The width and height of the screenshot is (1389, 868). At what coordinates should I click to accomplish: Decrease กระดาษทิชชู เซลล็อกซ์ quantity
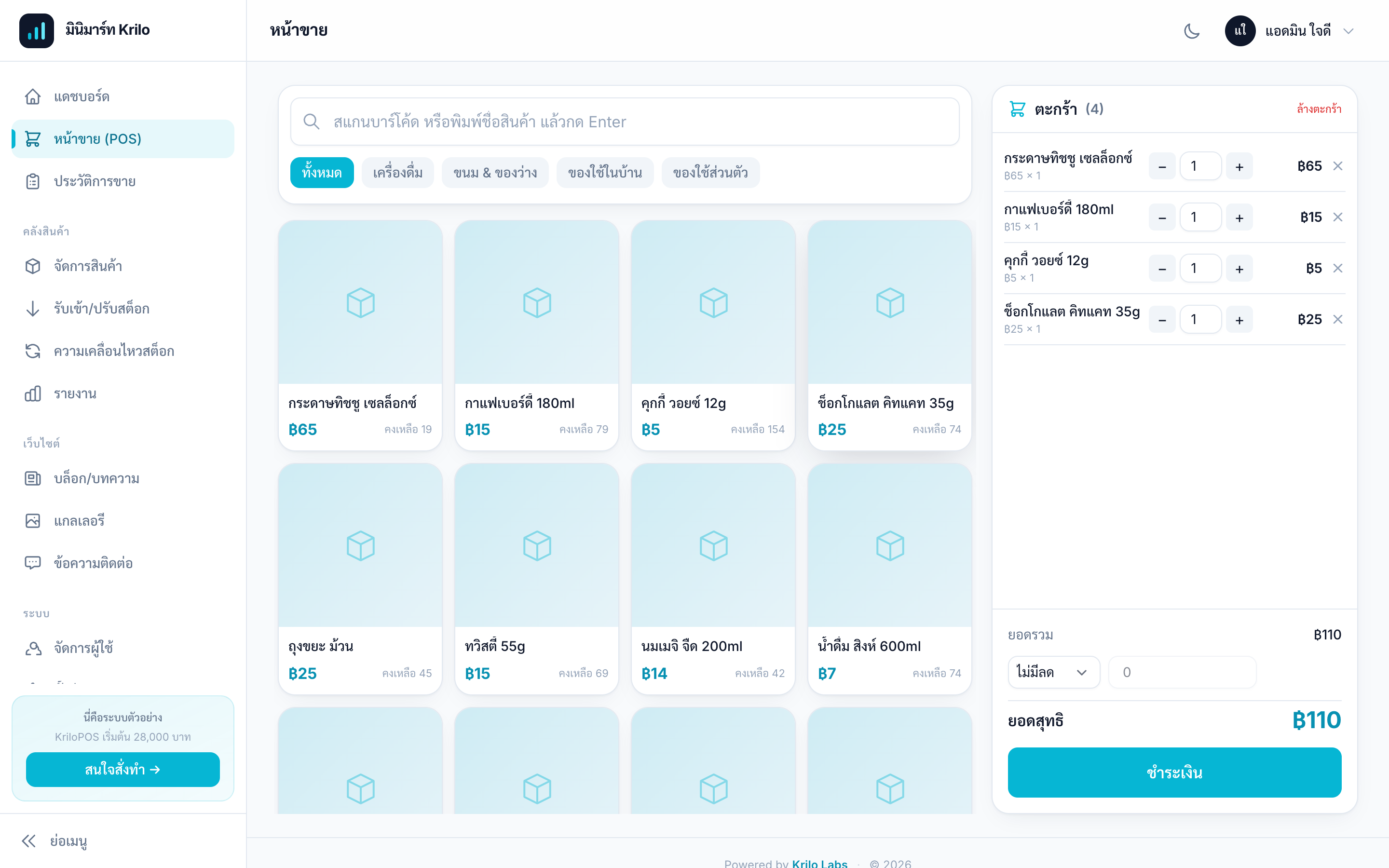coord(1162,166)
